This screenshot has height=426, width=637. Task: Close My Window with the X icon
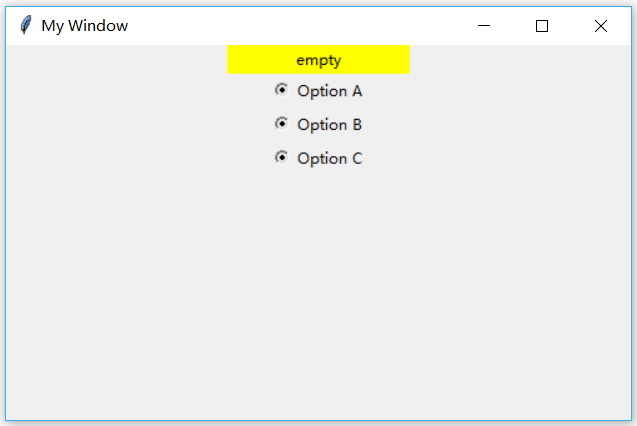[x=600, y=26]
